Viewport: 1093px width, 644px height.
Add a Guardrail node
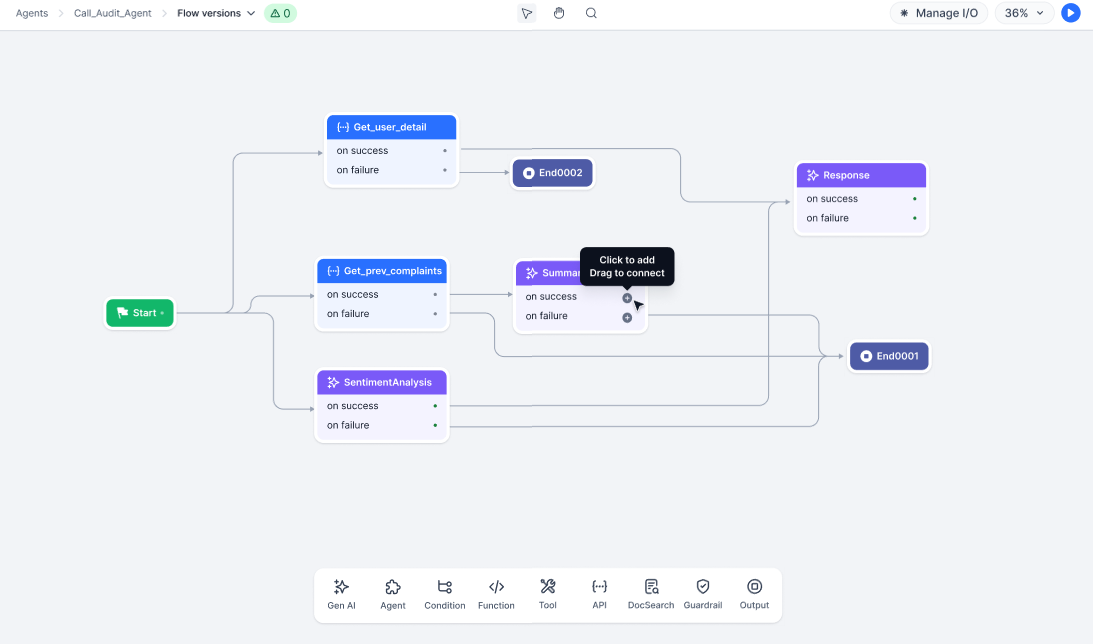tap(703, 594)
